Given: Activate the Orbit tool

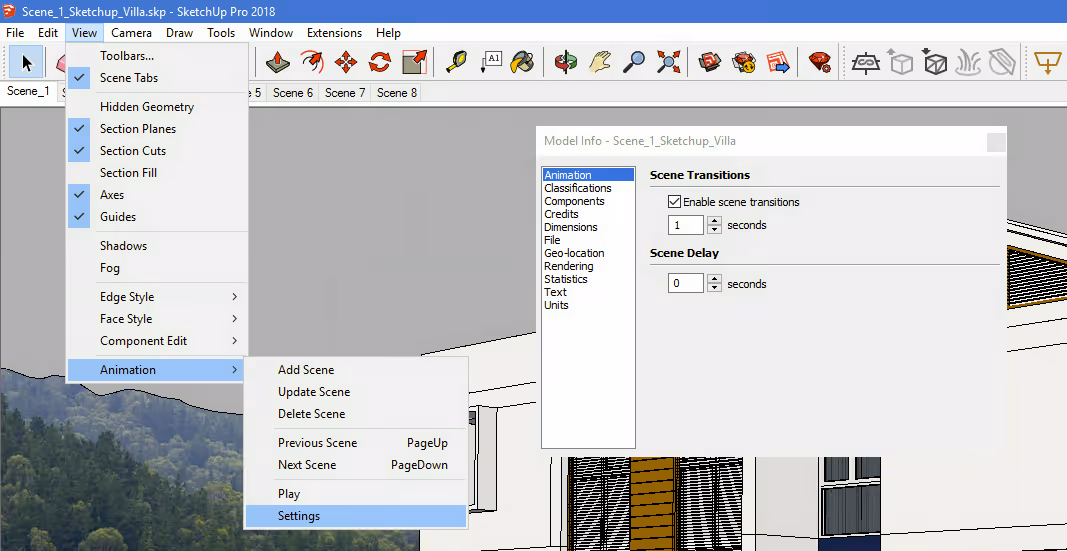Looking at the screenshot, I should point(565,63).
